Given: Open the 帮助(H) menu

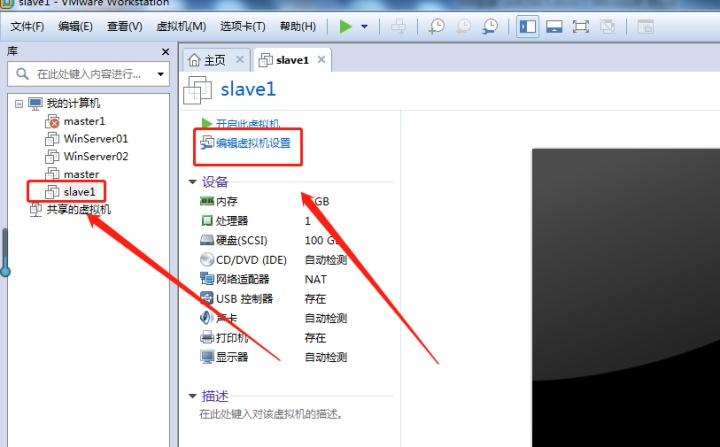Looking at the screenshot, I should click(298, 27).
